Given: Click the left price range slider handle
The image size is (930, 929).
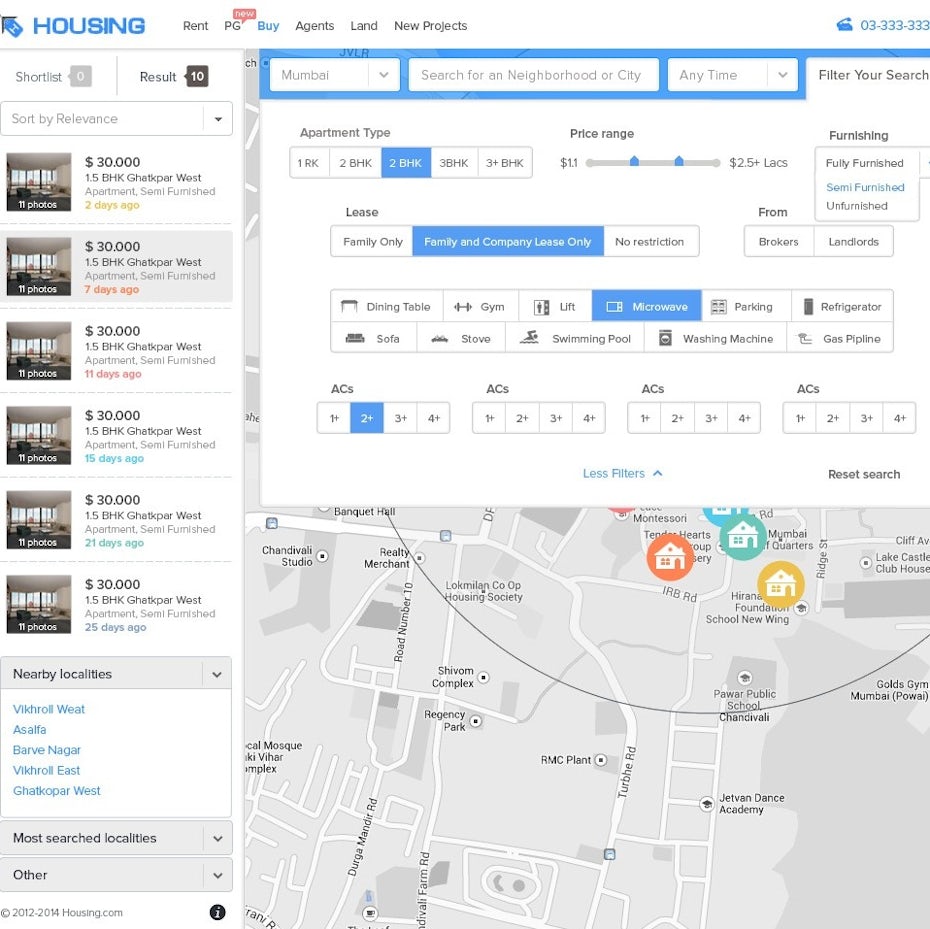Looking at the screenshot, I should tap(634, 162).
